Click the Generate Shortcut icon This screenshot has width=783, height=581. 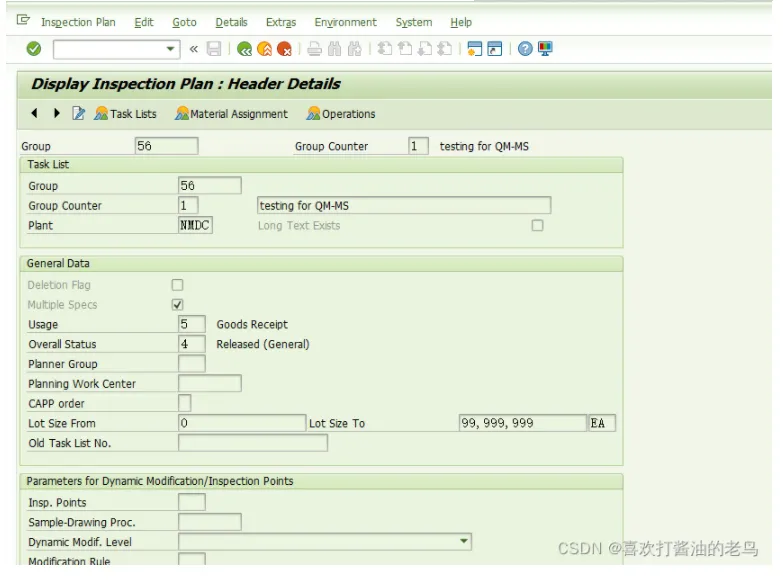point(494,49)
